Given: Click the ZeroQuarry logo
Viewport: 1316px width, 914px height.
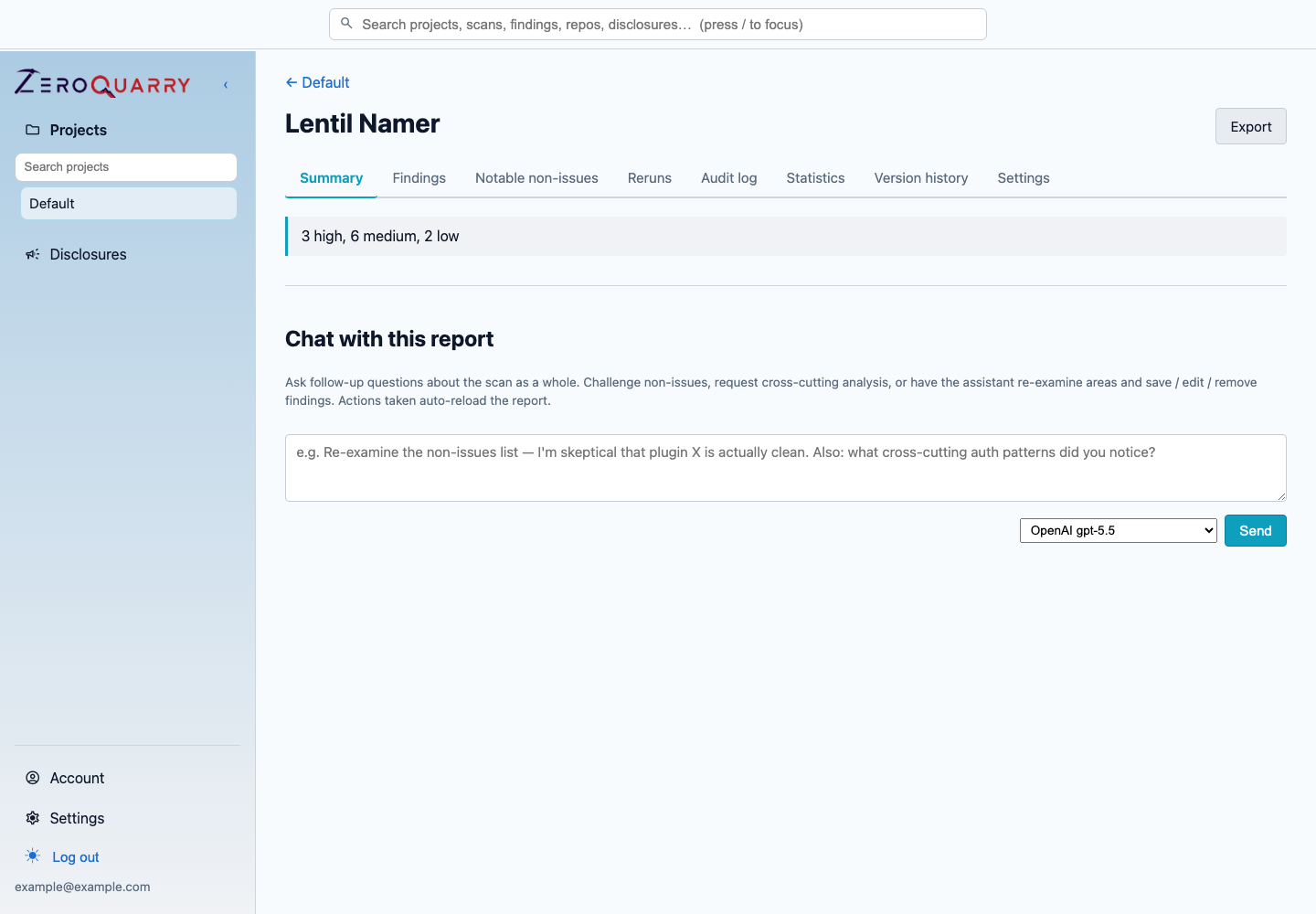Looking at the screenshot, I should [102, 84].
